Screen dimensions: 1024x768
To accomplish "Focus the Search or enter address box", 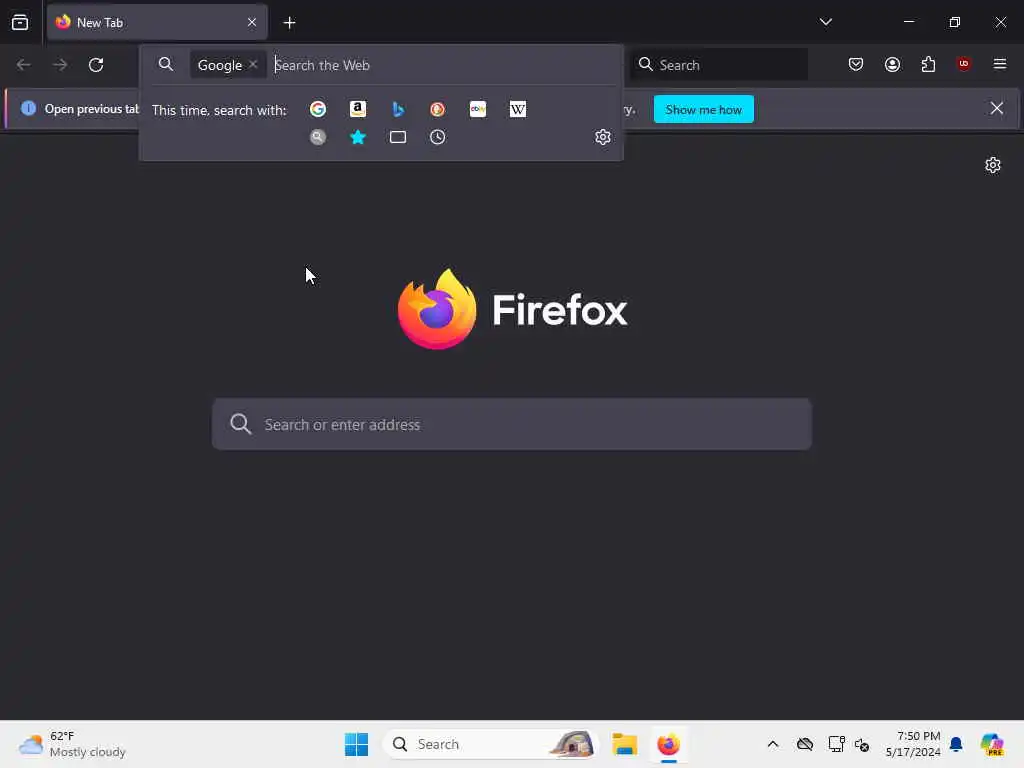I will tap(512, 424).
